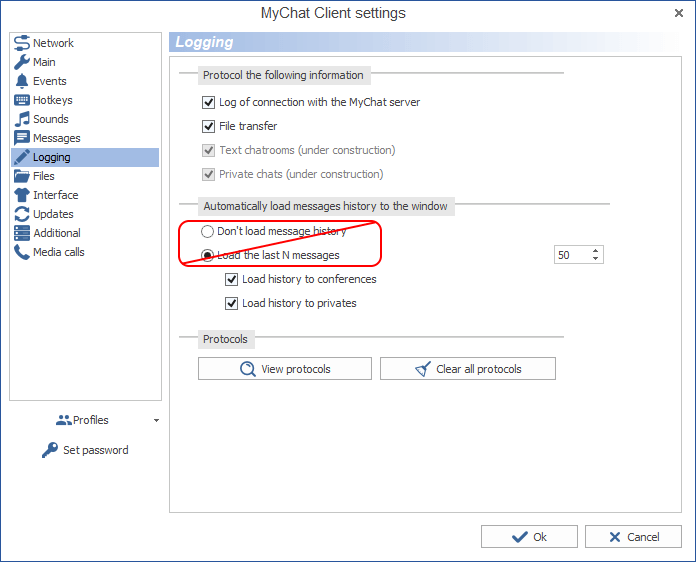
Task: Click the magnifier icon in View protocols
Action: point(248,369)
